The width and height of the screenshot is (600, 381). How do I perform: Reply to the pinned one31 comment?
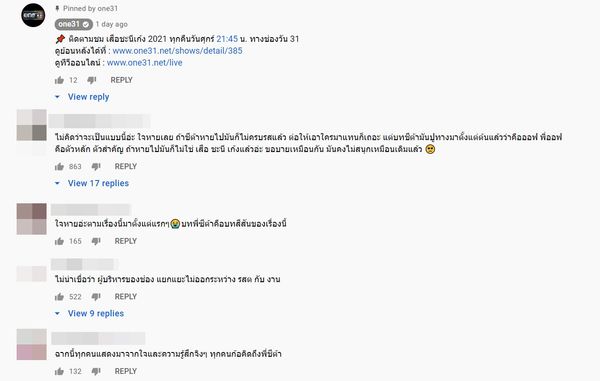pos(121,80)
